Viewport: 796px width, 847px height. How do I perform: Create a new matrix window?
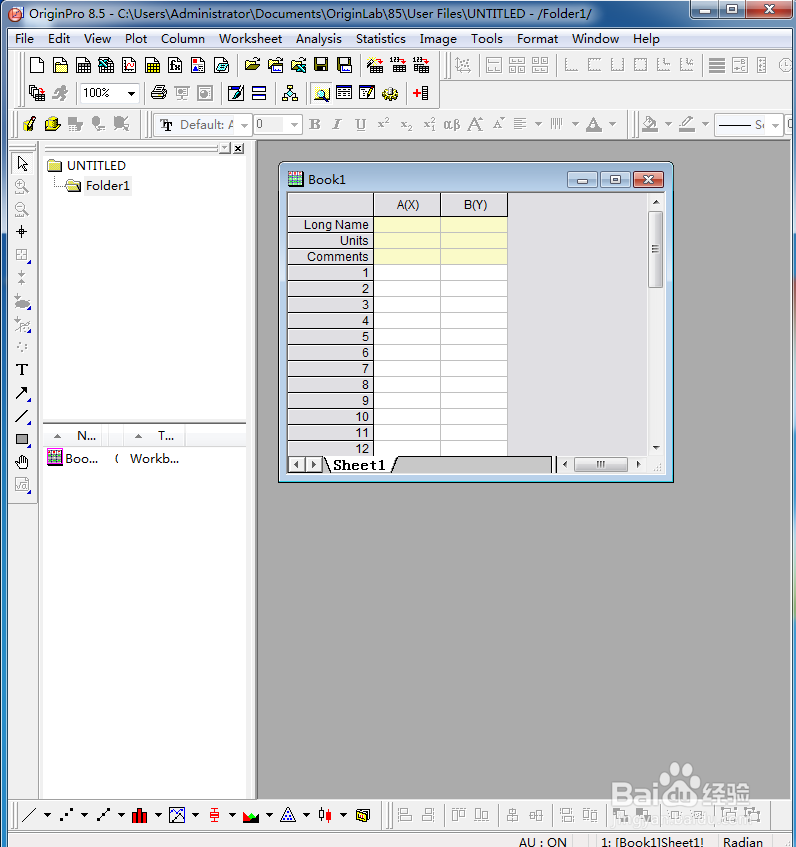pyautogui.click(x=152, y=65)
